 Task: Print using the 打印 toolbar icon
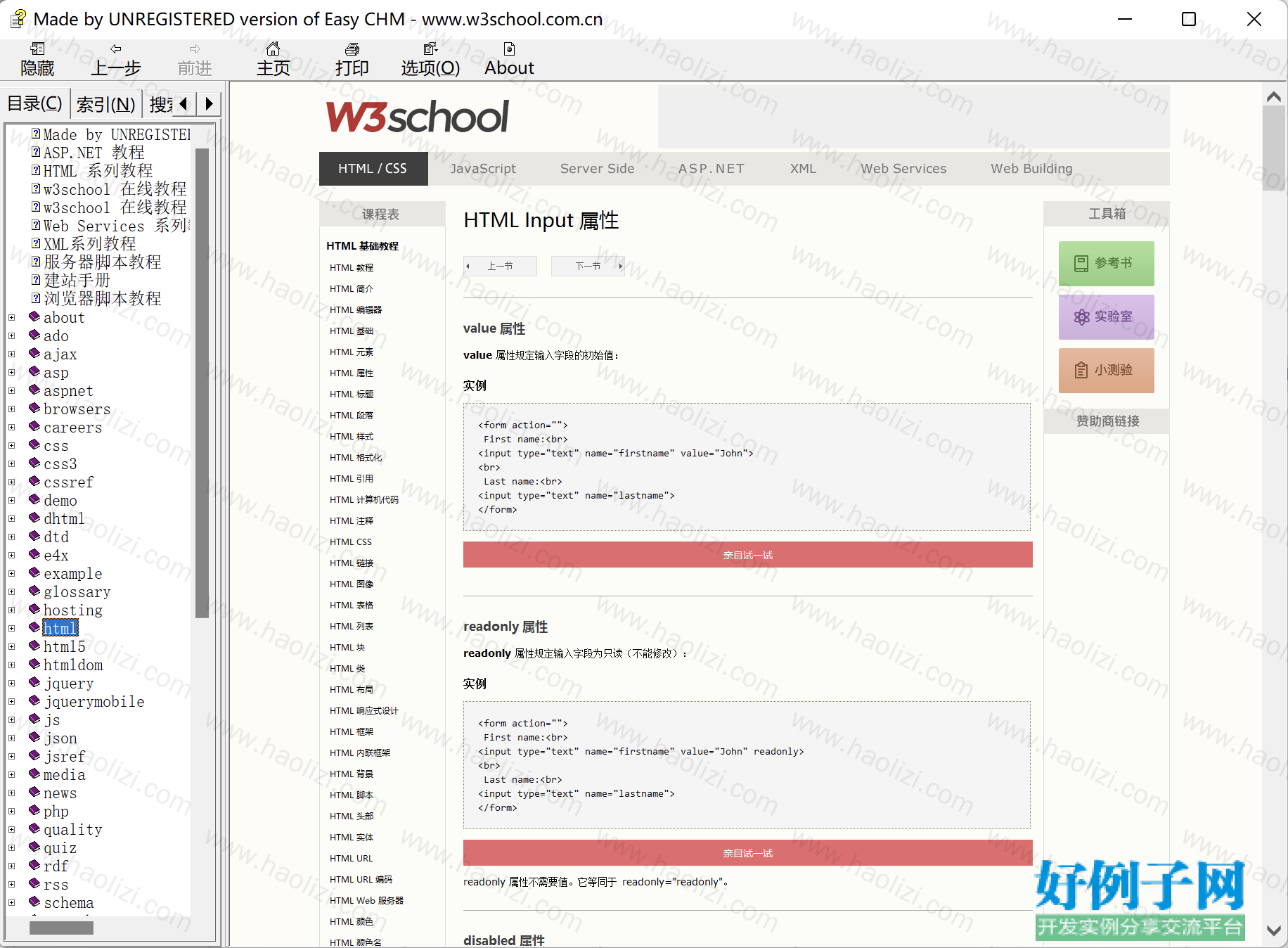[352, 49]
